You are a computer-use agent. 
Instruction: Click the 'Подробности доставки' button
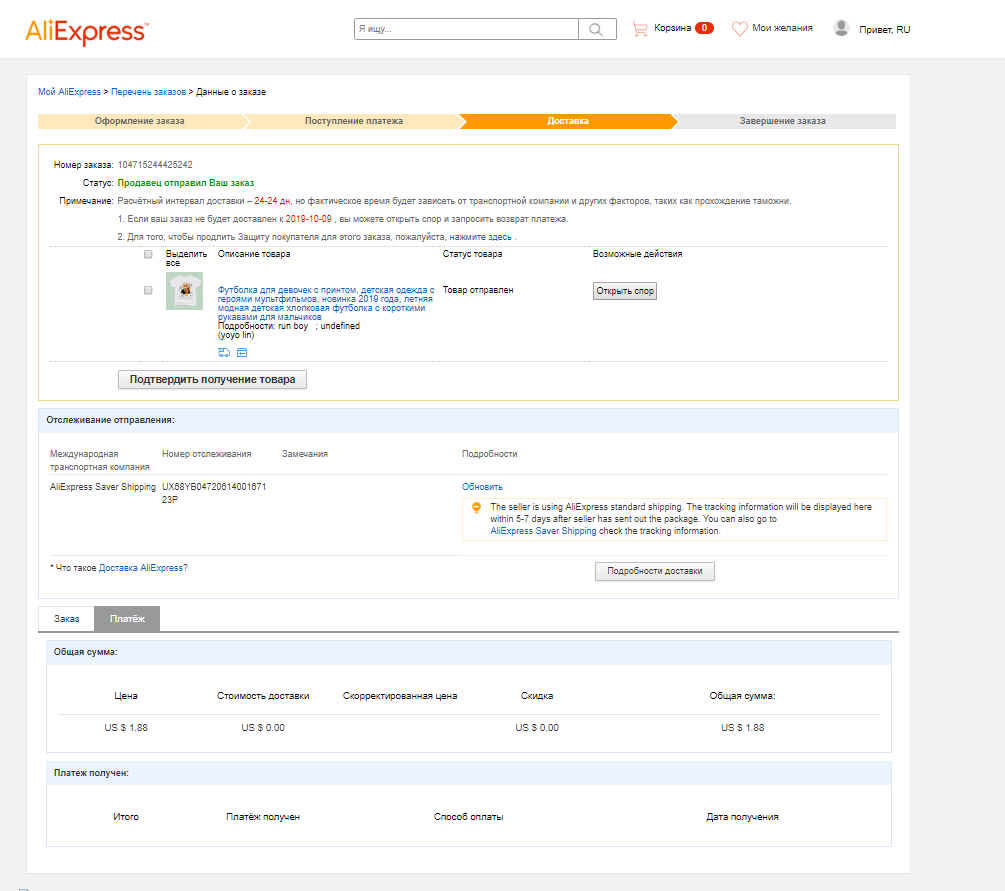click(654, 571)
